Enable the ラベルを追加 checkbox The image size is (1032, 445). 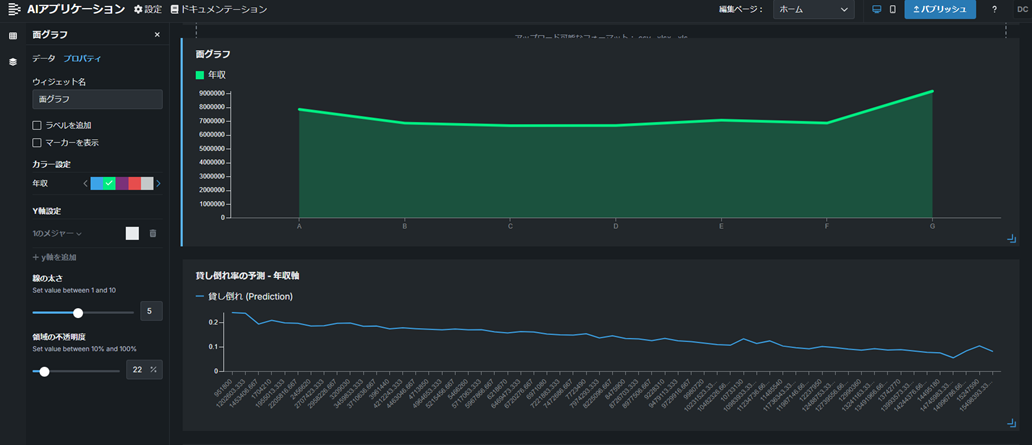(x=37, y=125)
